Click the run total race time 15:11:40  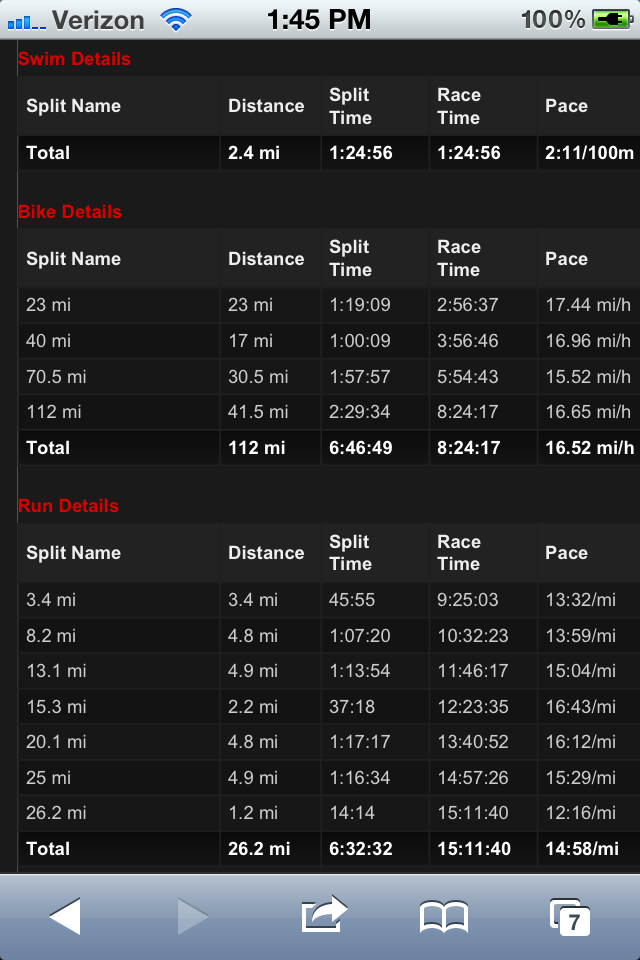point(473,849)
